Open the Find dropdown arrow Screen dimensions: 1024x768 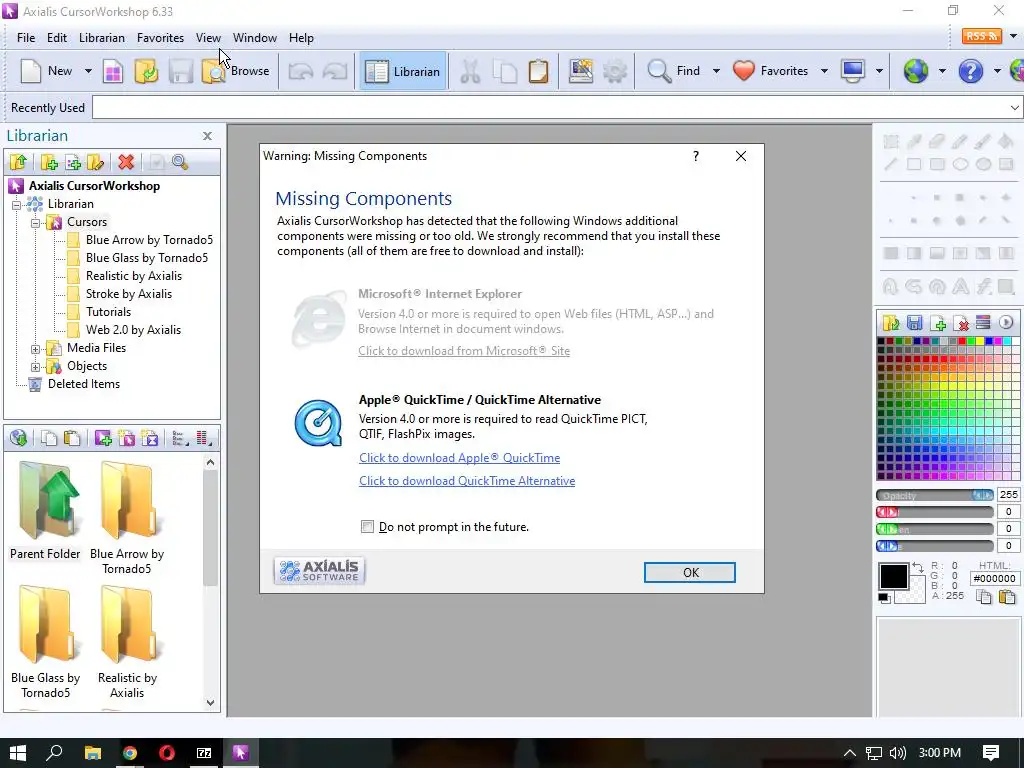[716, 71]
